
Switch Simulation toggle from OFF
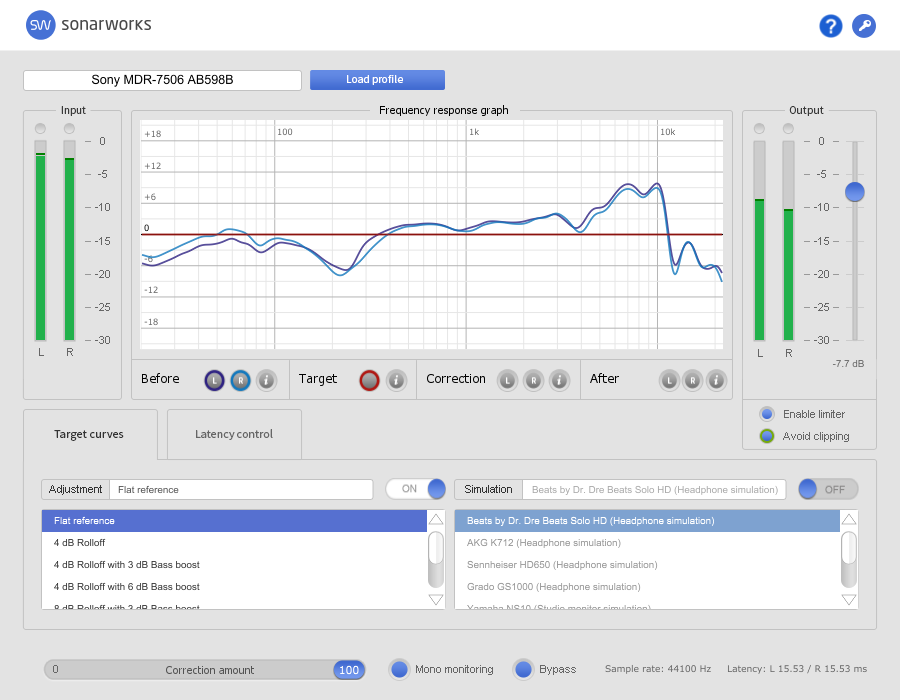click(x=828, y=489)
